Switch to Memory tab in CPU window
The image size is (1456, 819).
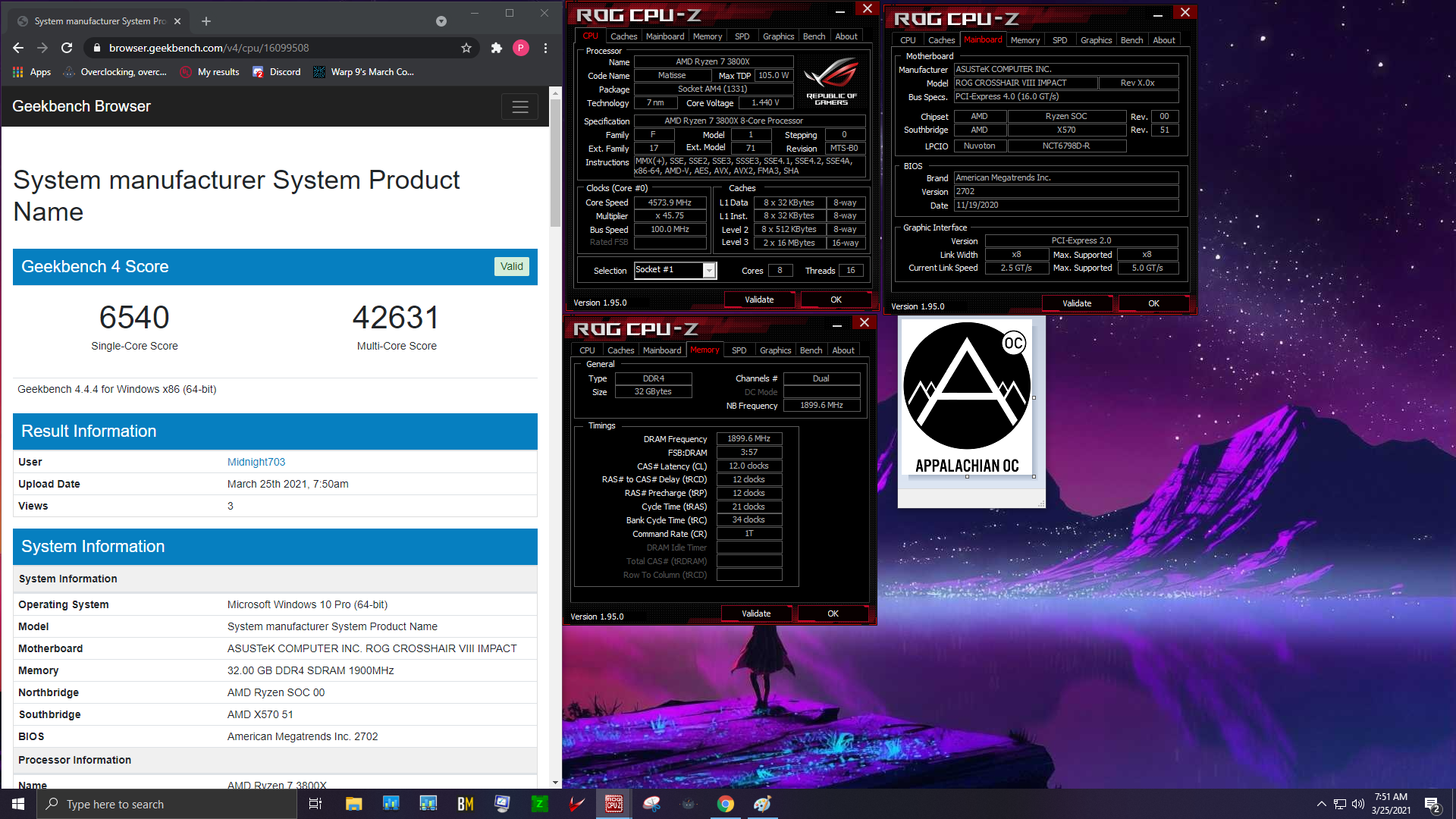tap(708, 36)
